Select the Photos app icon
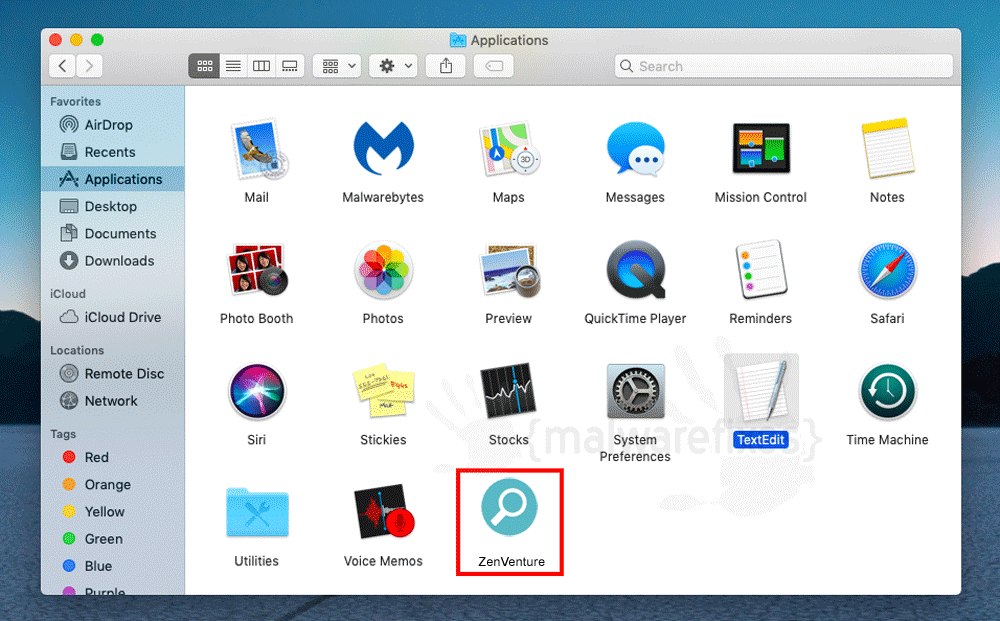Viewport: 1000px width, 621px height. 383,270
